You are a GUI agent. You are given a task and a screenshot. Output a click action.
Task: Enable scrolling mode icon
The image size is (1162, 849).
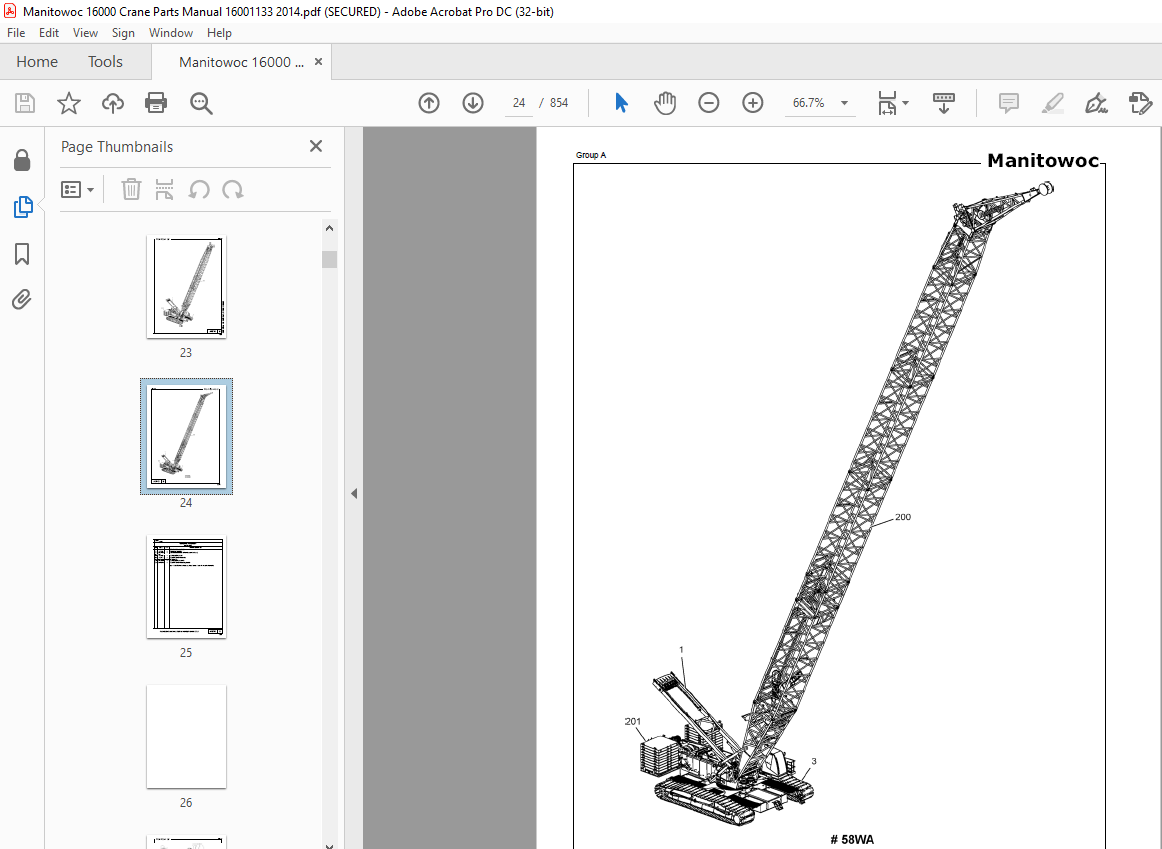click(x=943, y=103)
